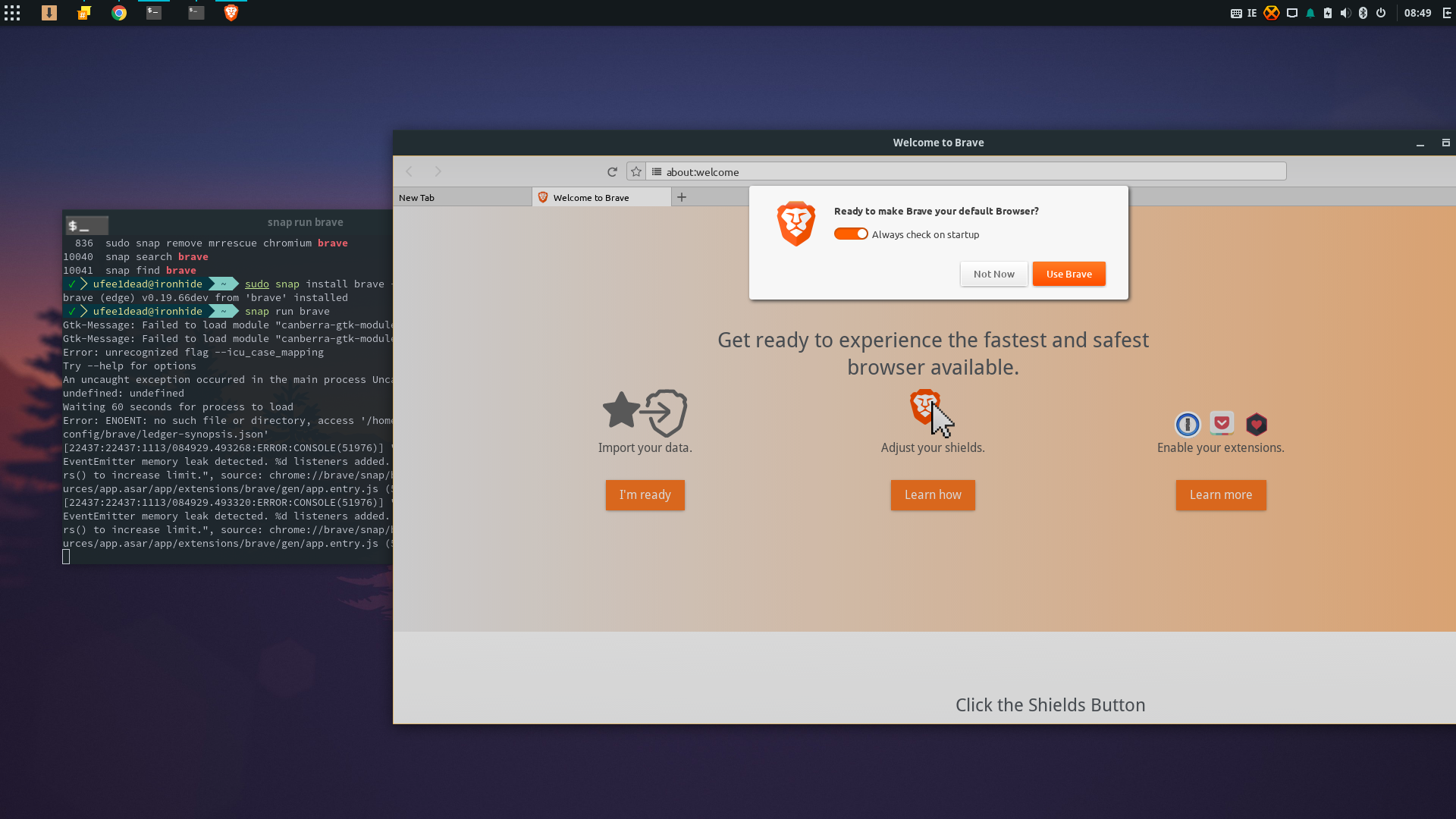Image resolution: width=1456 pixels, height=819 pixels.
Task: Click the import data star-and-shield illustration
Action: pyautogui.click(x=645, y=413)
